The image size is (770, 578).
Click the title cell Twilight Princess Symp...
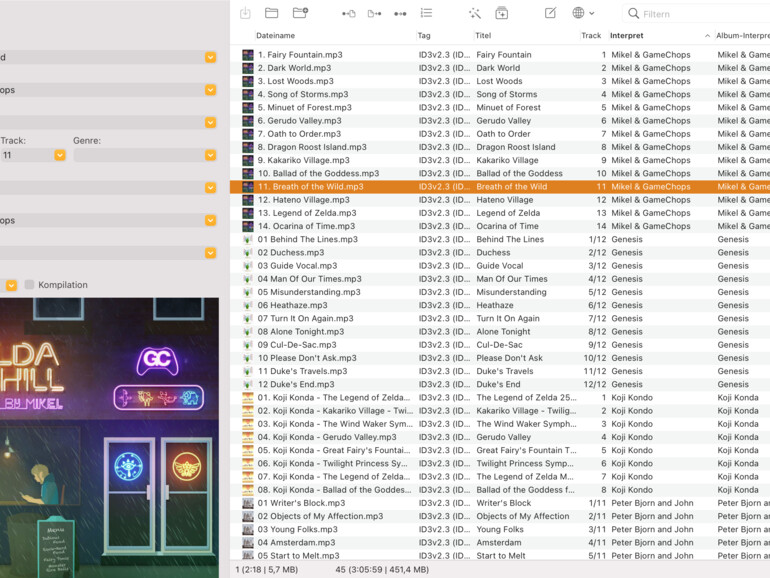525,464
